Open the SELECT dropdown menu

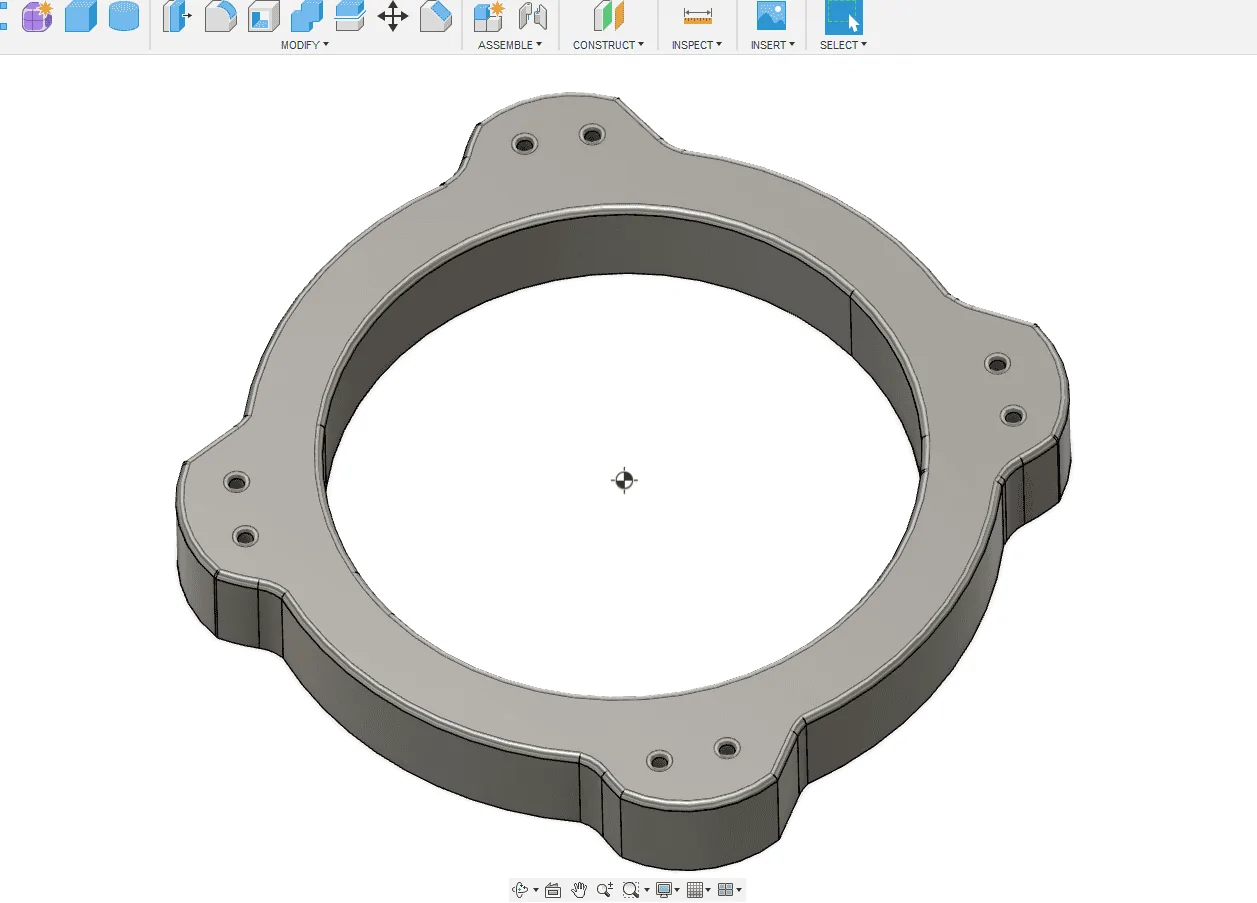(843, 45)
